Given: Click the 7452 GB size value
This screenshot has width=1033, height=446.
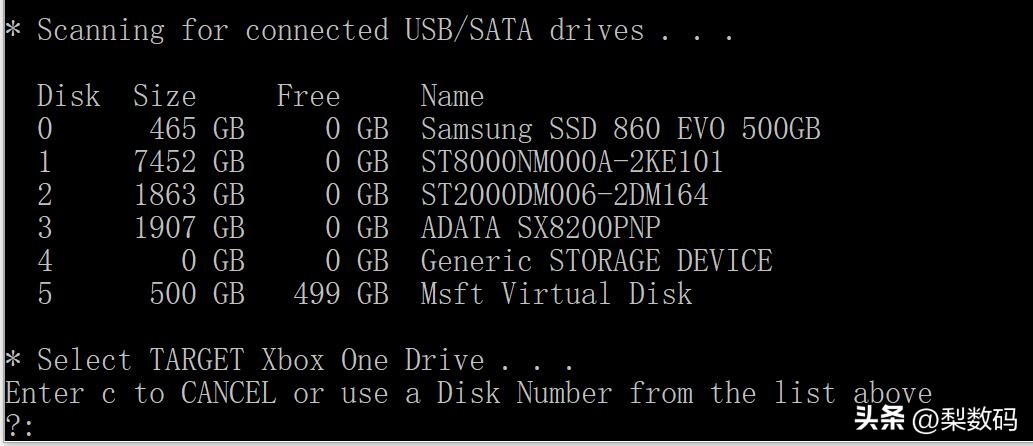Looking at the screenshot, I should click(x=189, y=162).
